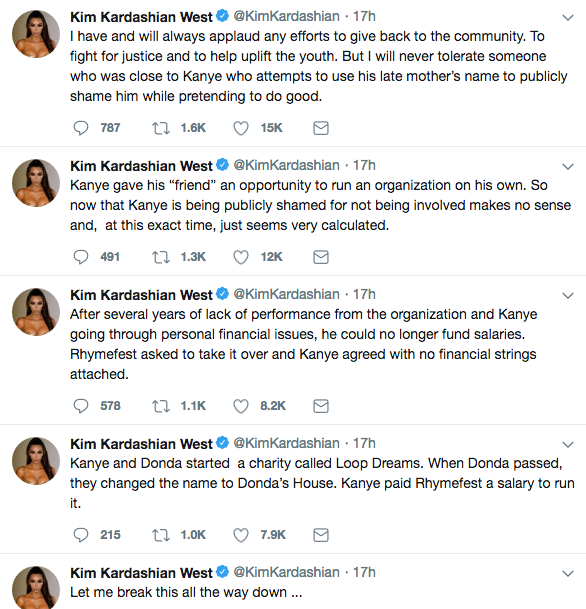Open the Kim Kardashian West name on the last tweet
The width and height of the screenshot is (586, 609).
(141, 572)
